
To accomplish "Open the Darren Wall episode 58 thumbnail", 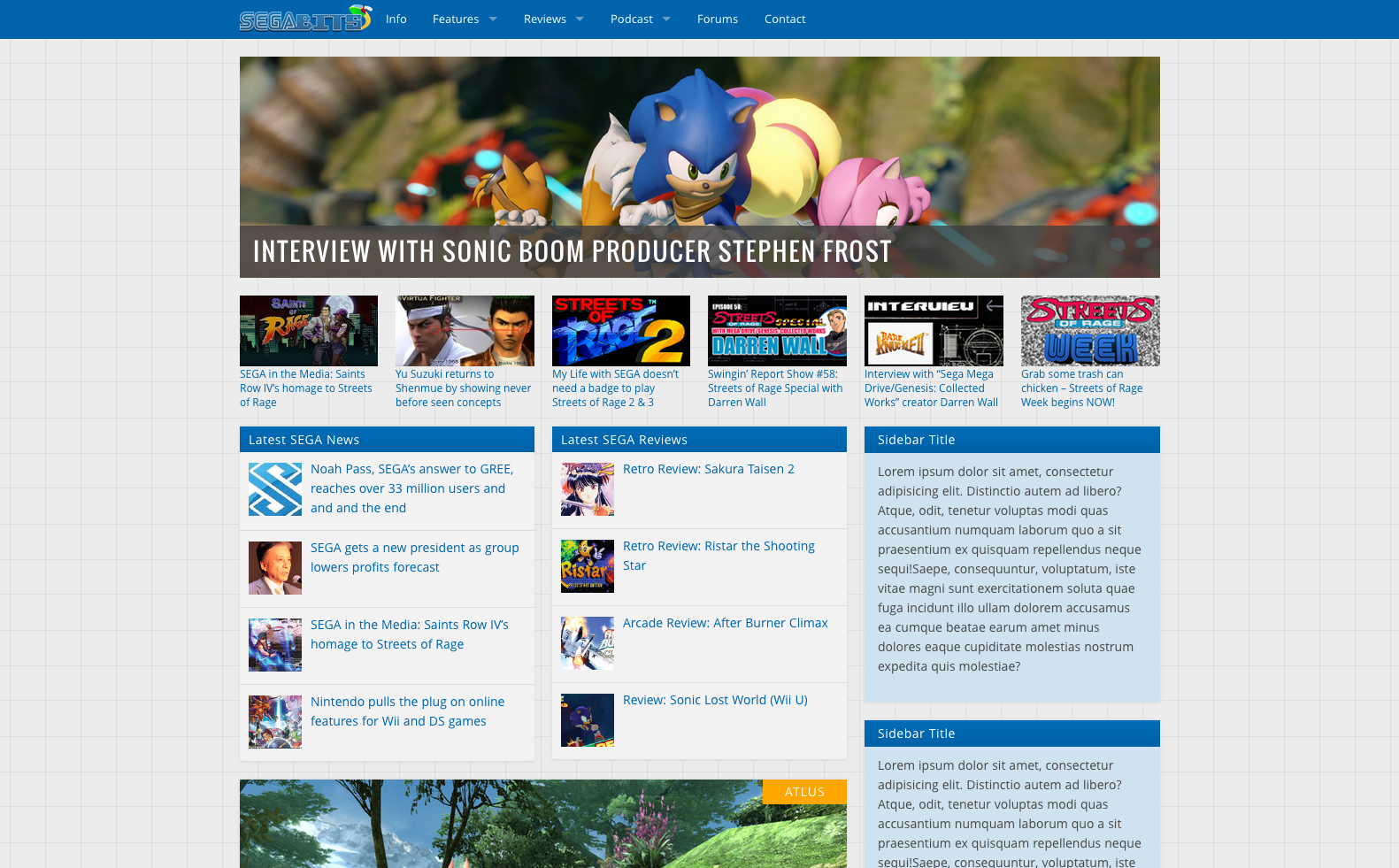I will point(777,331).
